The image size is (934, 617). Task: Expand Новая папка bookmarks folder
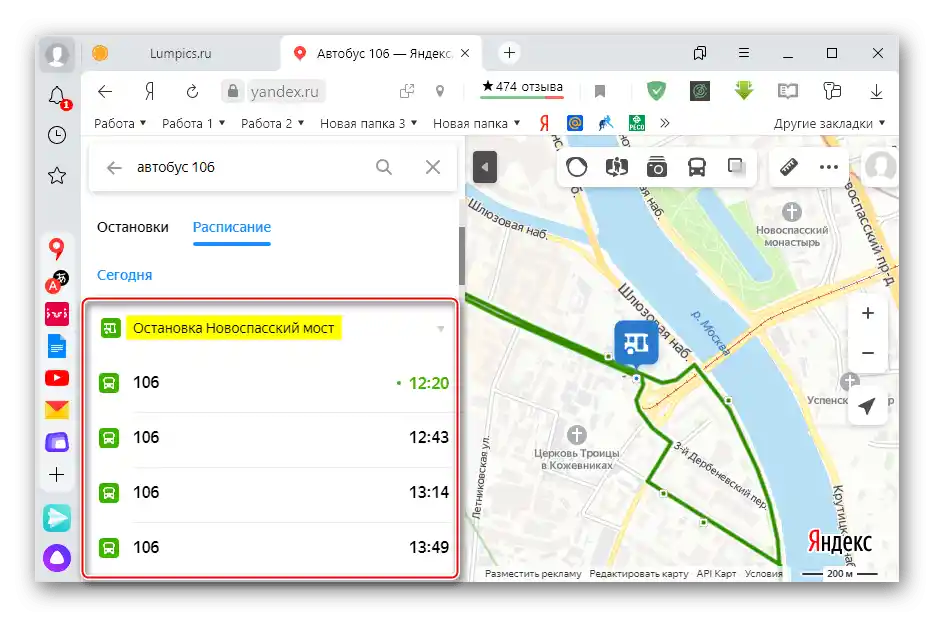[477, 123]
